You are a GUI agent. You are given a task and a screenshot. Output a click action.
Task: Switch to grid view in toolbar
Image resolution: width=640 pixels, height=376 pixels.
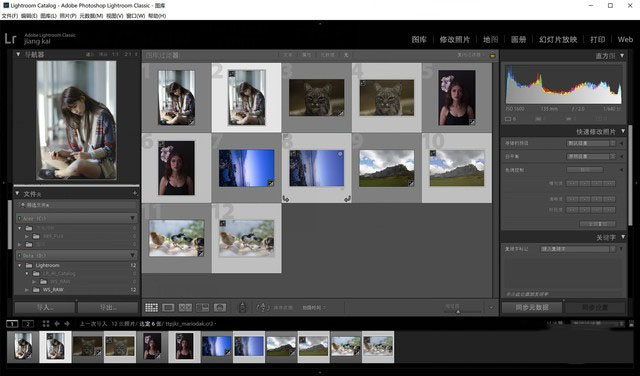pos(151,307)
